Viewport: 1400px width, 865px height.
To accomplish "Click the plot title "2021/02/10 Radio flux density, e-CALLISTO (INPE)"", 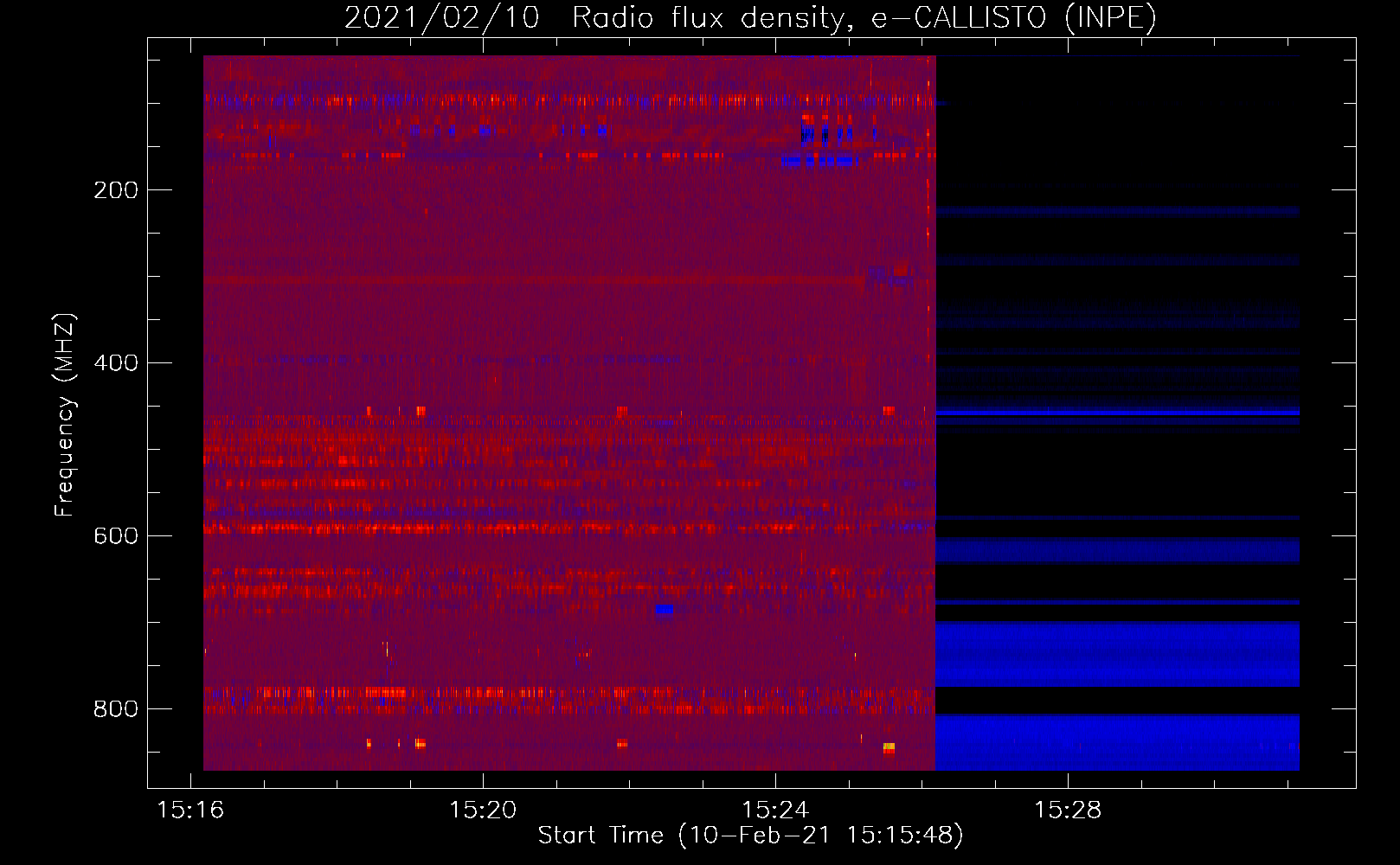I will pyautogui.click(x=750, y=18).
